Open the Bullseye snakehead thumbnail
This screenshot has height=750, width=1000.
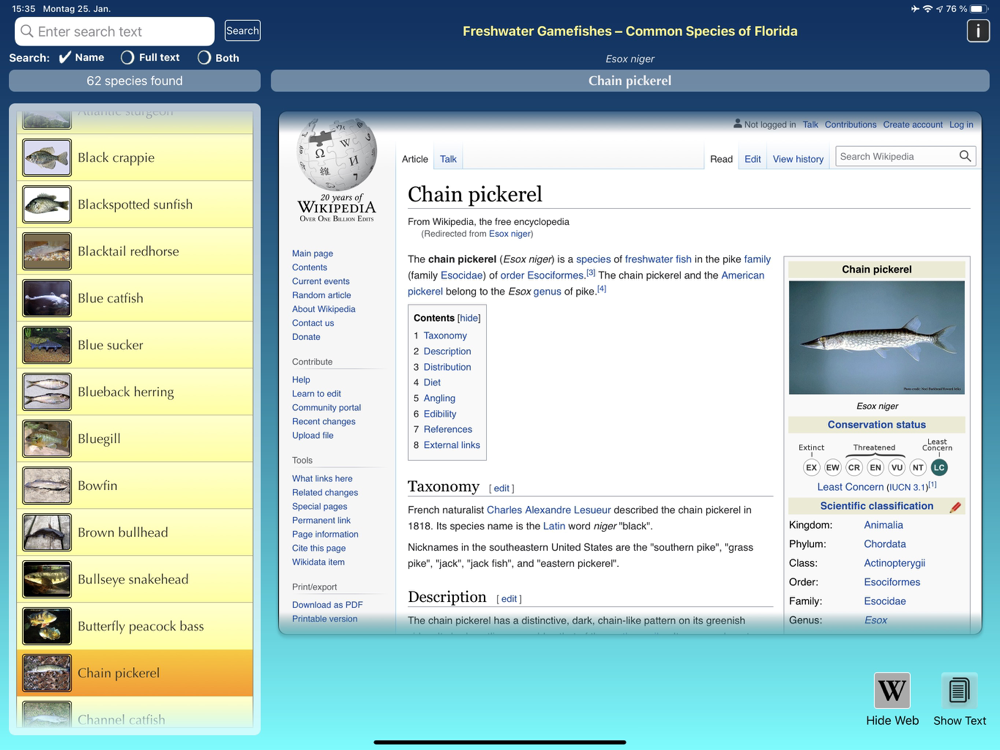pos(47,579)
